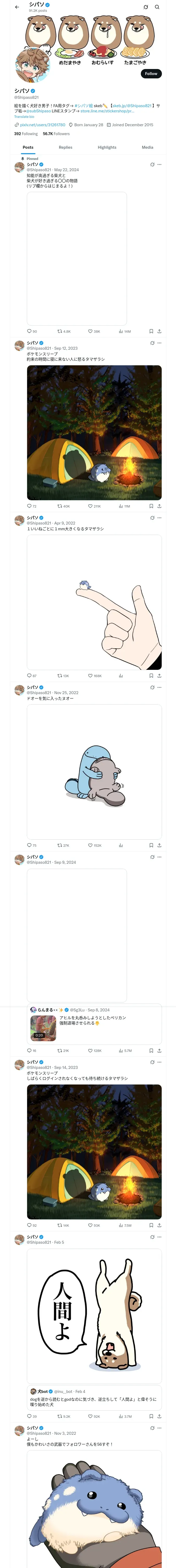
Task: Click the back arrow at top
Action: 17,7
